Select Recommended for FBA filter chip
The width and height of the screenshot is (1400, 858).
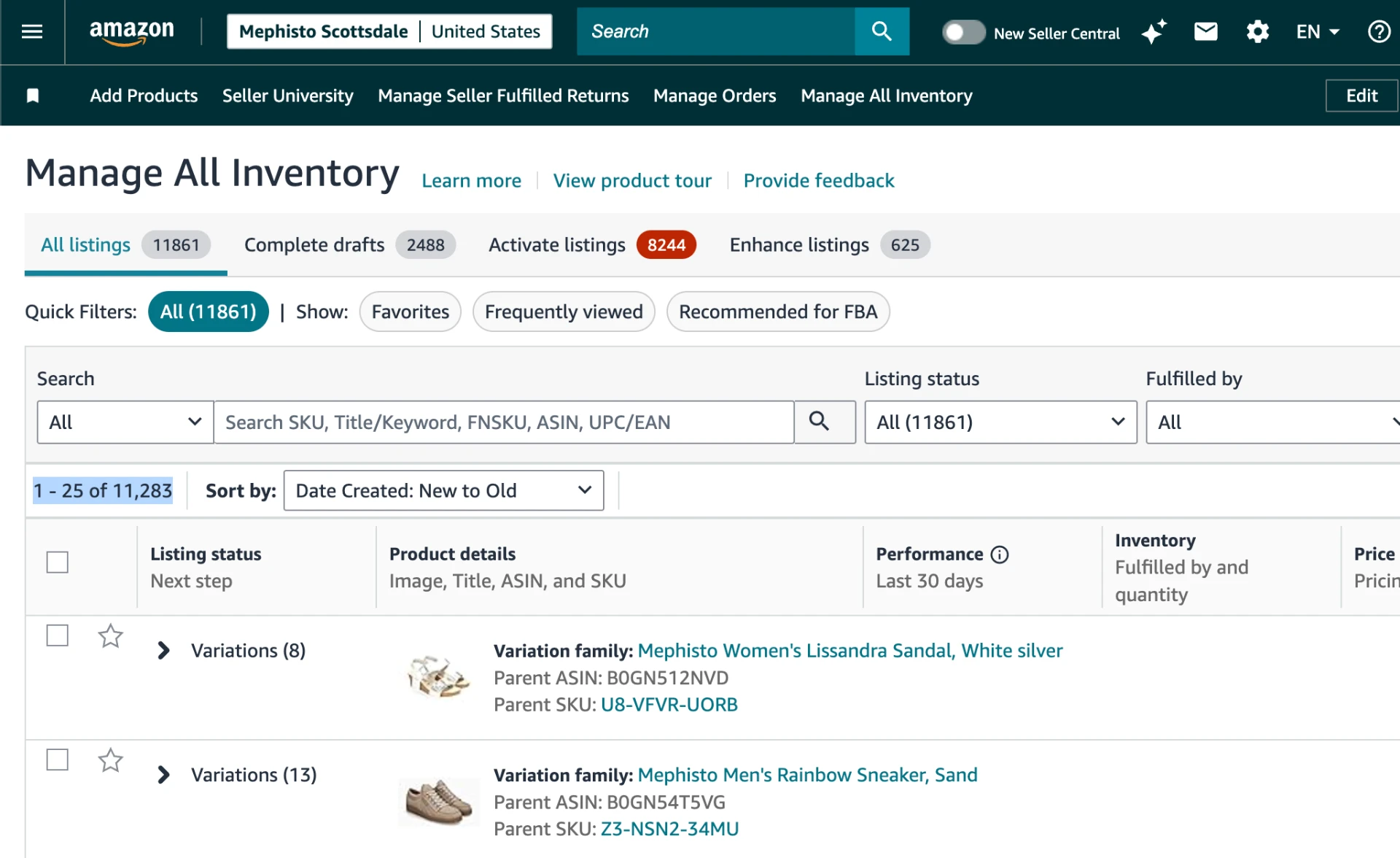pos(778,312)
